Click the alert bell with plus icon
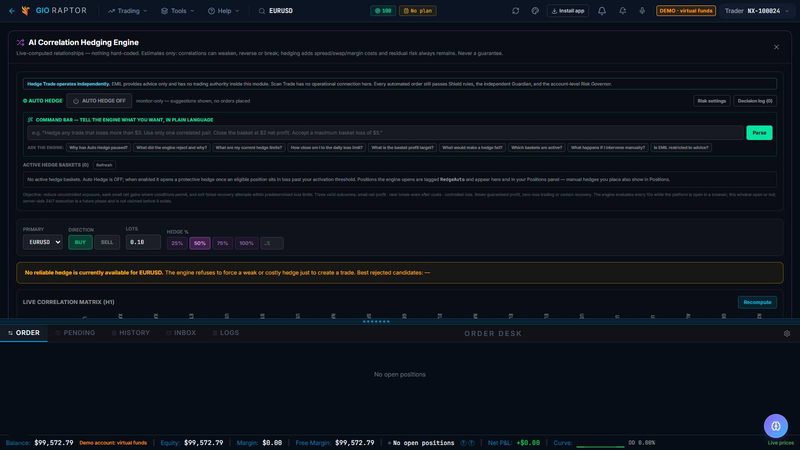800x450 pixels. (622, 11)
